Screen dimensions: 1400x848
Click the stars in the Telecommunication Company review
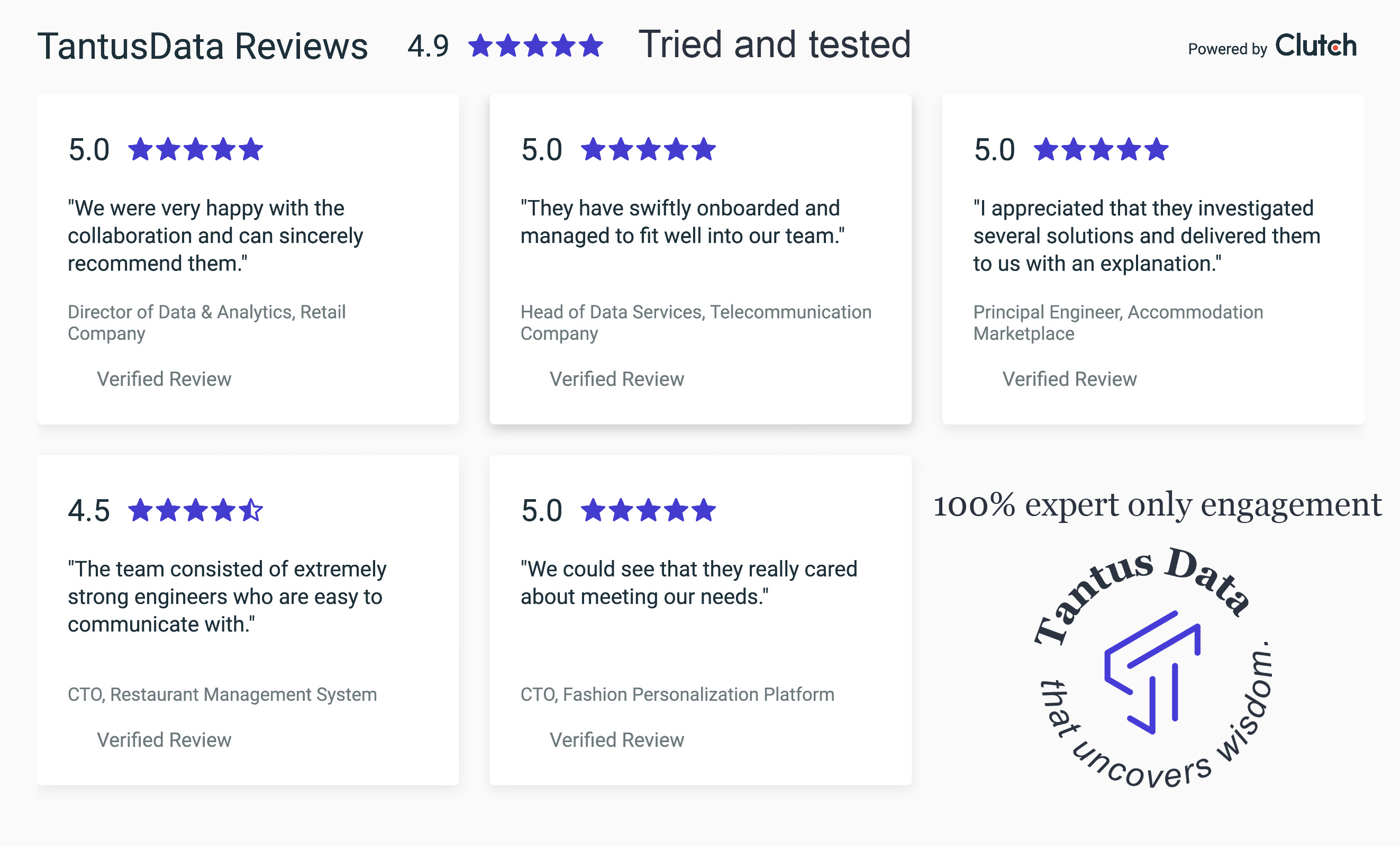coord(648,149)
